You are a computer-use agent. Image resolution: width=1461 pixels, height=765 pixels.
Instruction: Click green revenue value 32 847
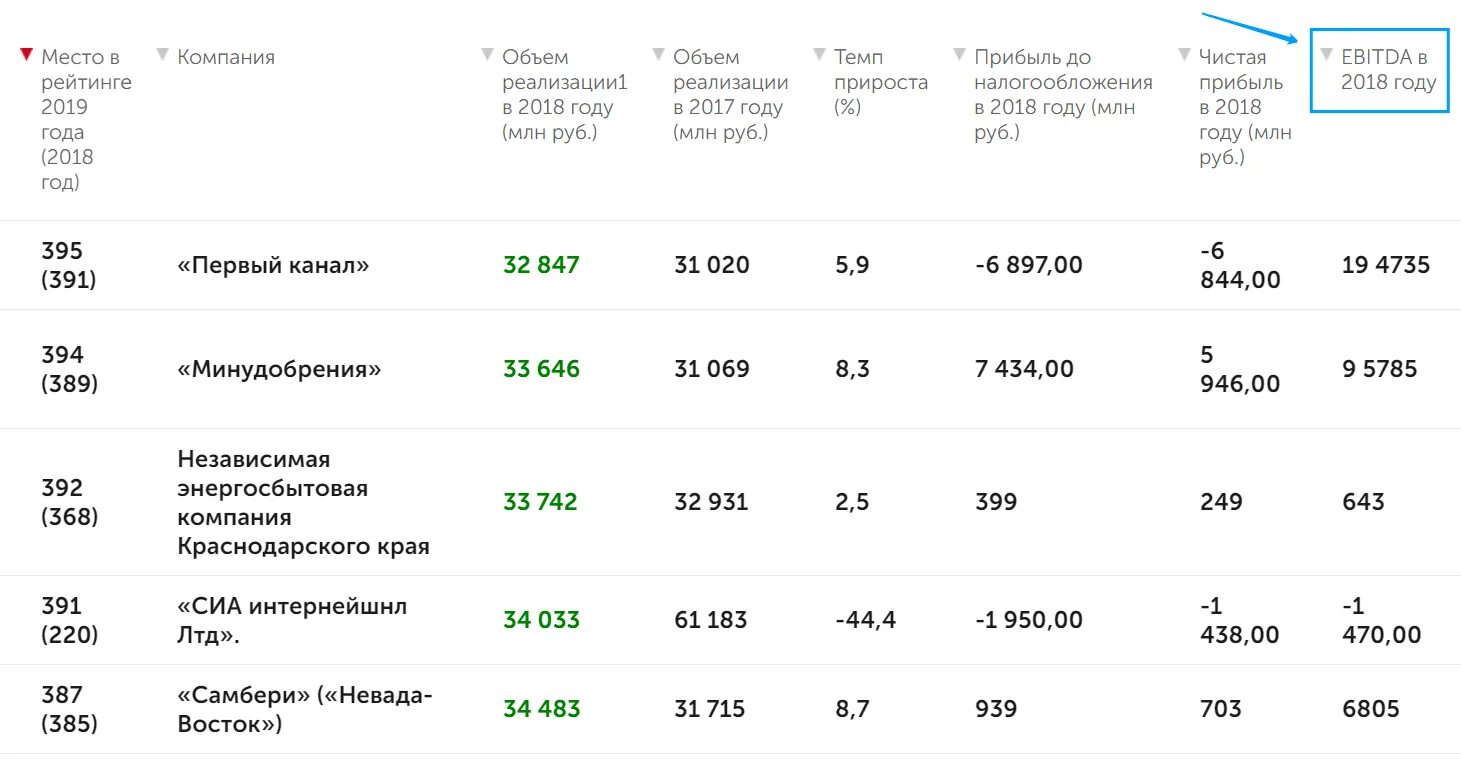(541, 265)
